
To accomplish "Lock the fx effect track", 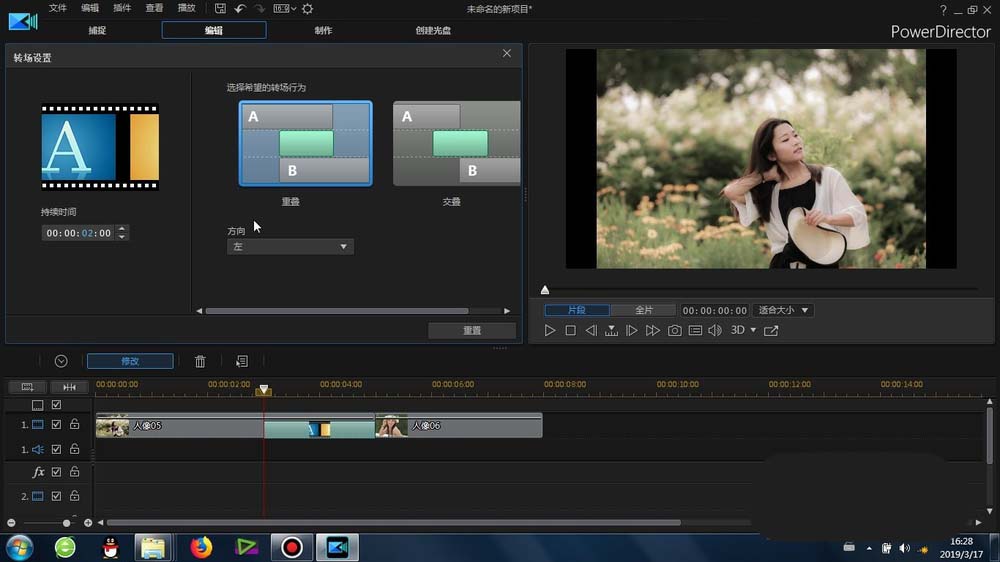I will pos(75,472).
